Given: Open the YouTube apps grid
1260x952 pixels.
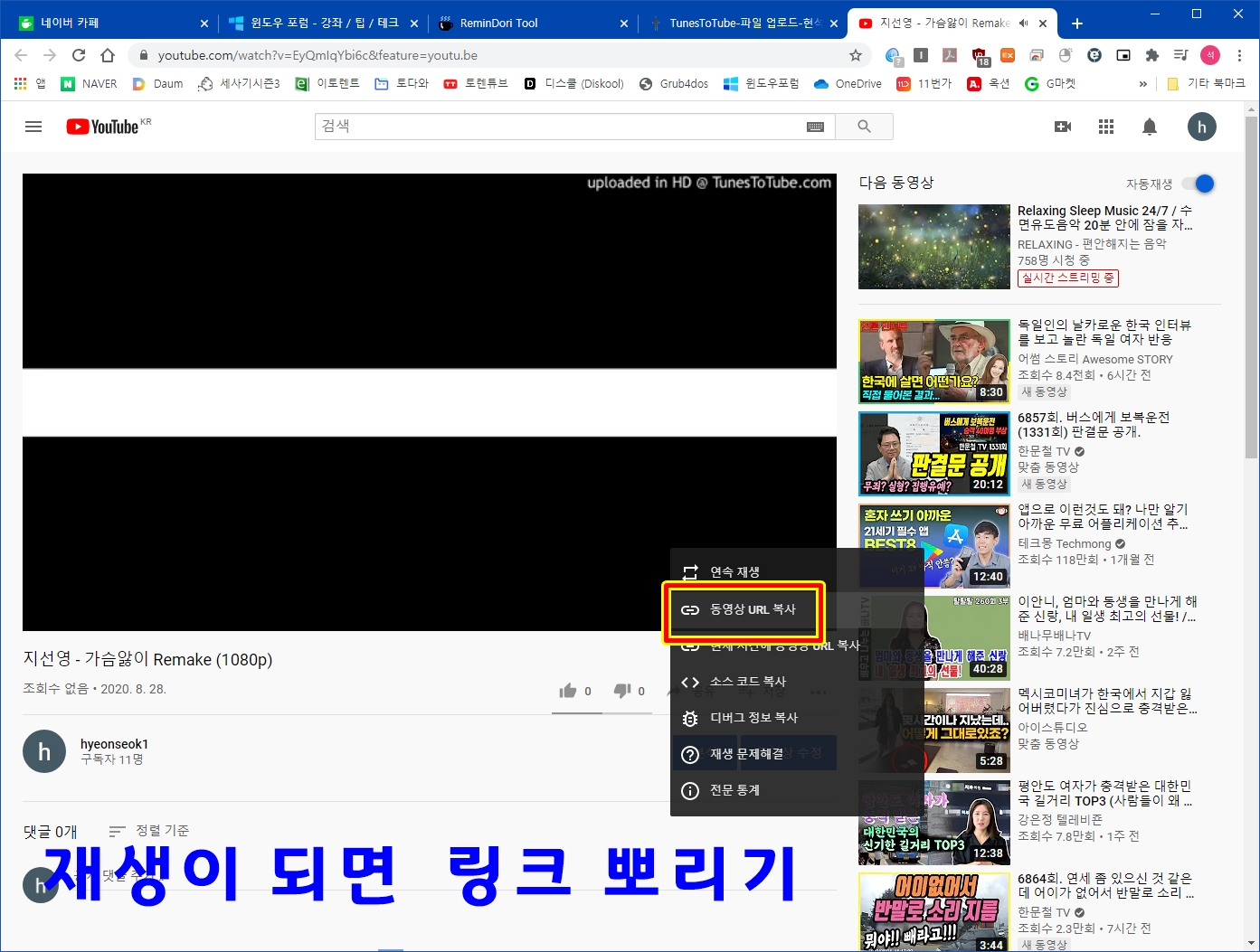Looking at the screenshot, I should tap(1106, 127).
